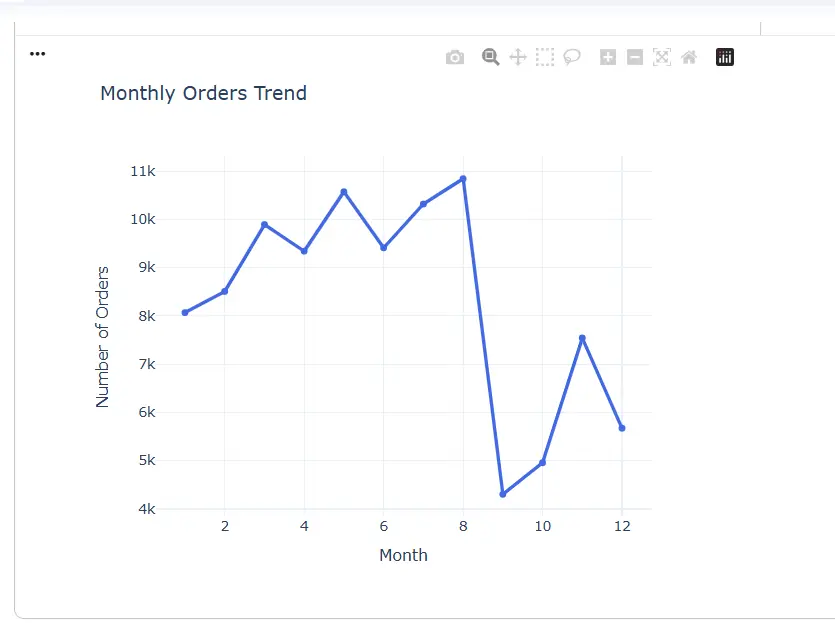The image size is (835, 623).
Task: Click the Number of Orders axis label
Action: [x=102, y=336]
